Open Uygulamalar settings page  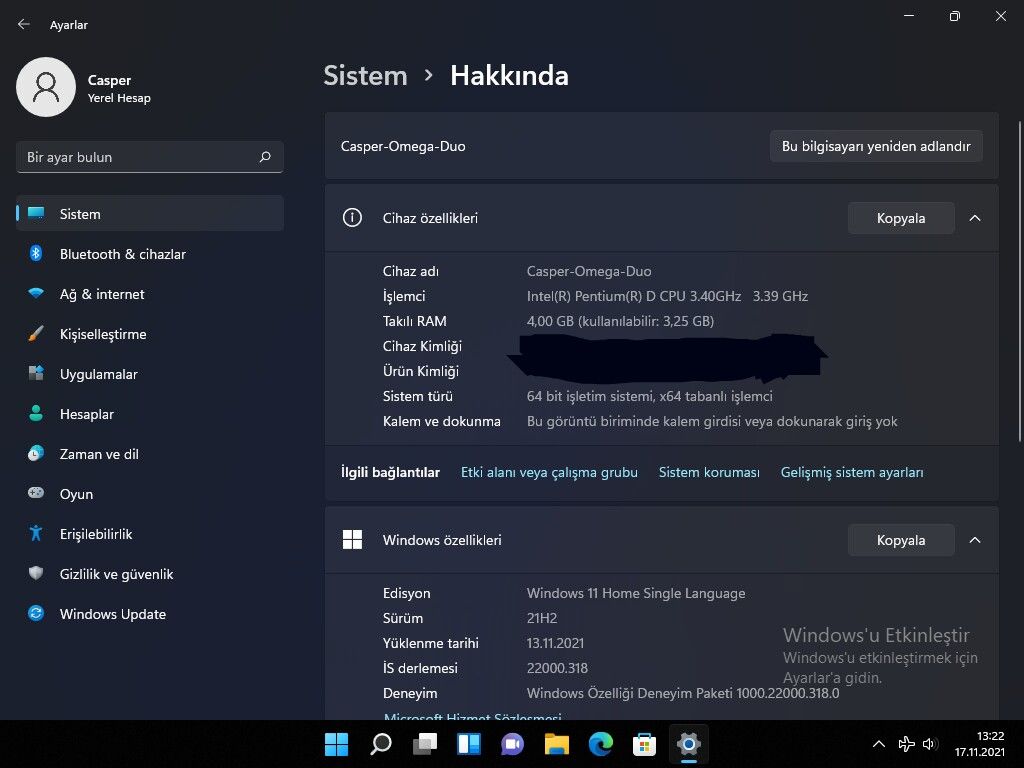[150, 374]
